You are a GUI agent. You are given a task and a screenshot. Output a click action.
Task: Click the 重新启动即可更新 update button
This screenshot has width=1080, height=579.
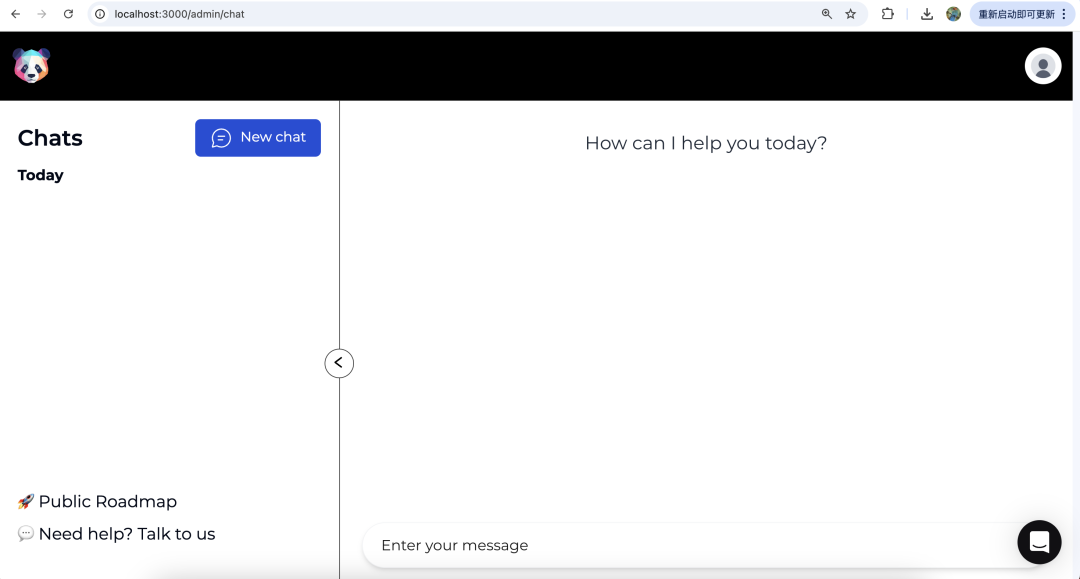coord(1015,14)
